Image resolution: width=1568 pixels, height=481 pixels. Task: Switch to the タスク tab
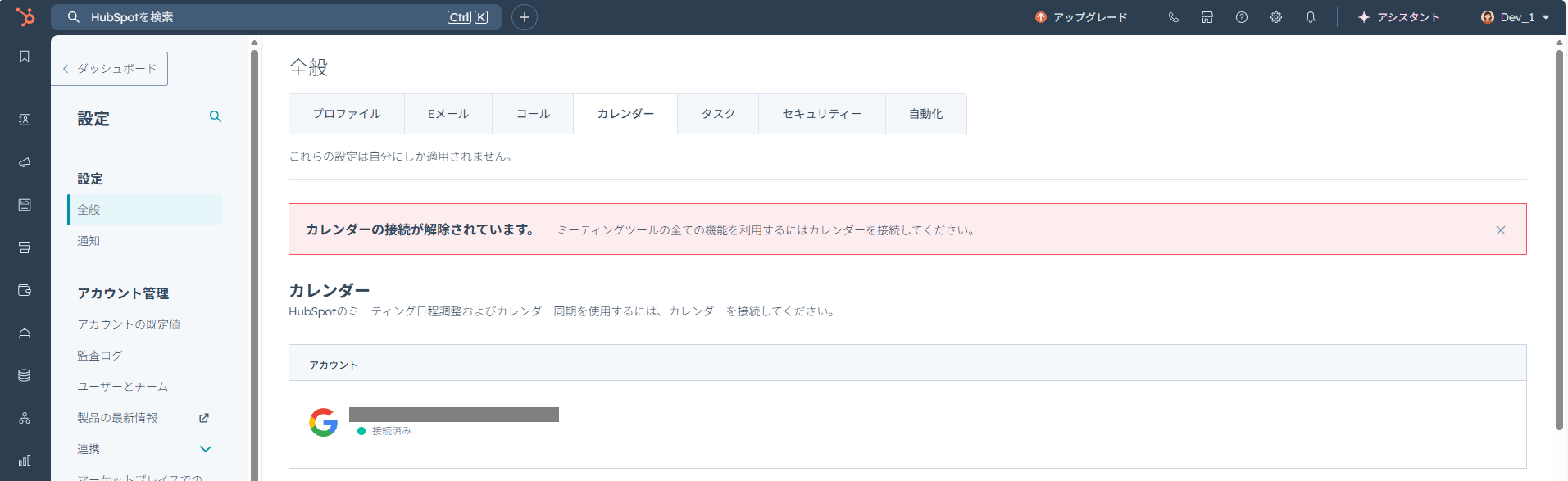pyautogui.click(x=718, y=114)
